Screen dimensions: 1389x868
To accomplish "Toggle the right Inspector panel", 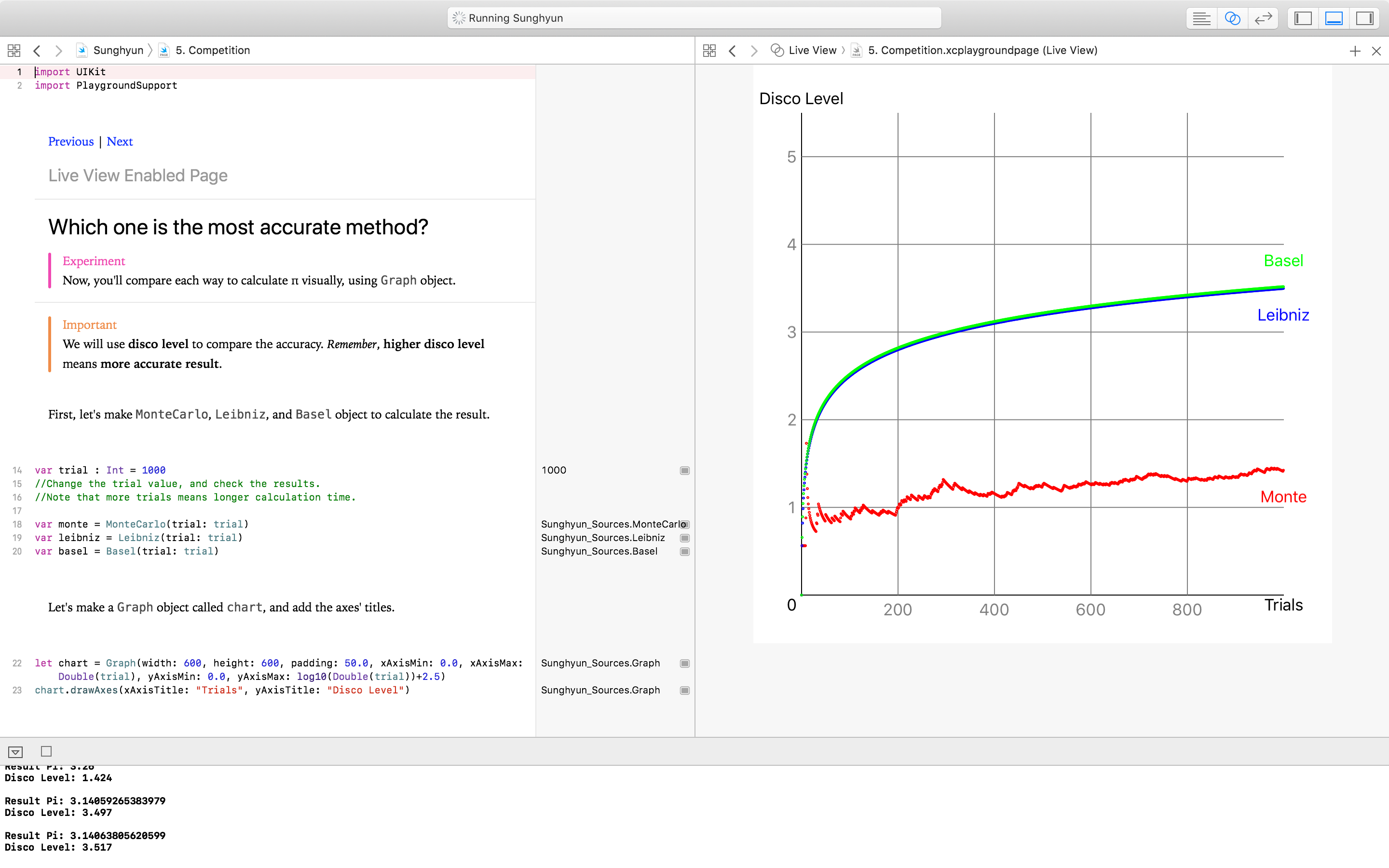I will click(x=1364, y=18).
